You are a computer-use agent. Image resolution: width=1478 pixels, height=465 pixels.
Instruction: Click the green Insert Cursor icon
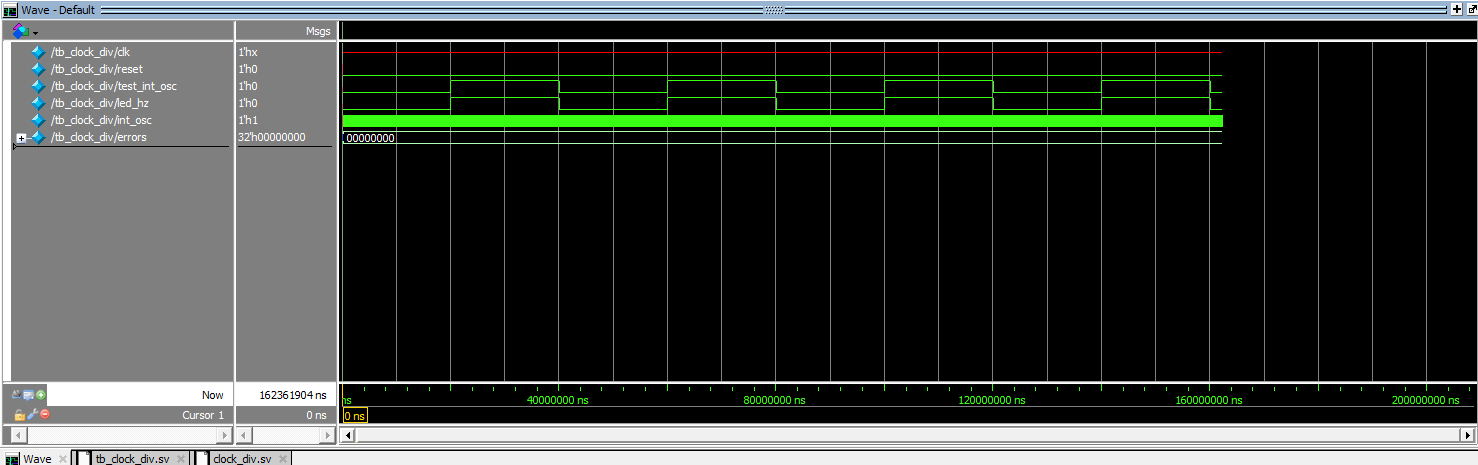pyautogui.click(x=41, y=395)
